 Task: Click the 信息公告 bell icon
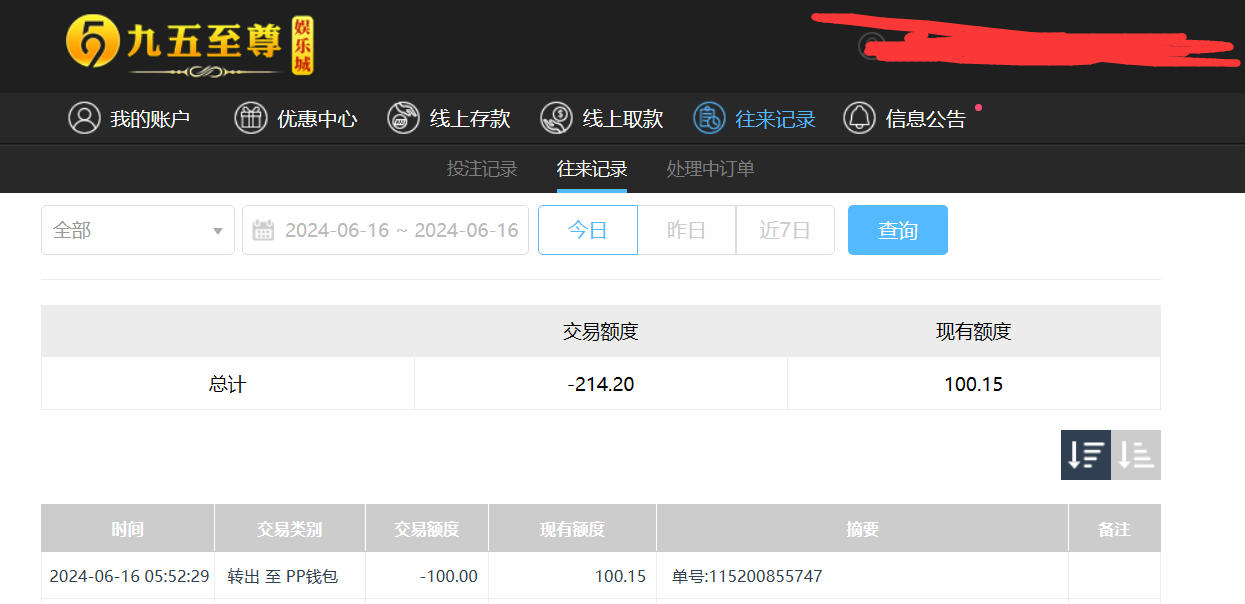coord(859,118)
